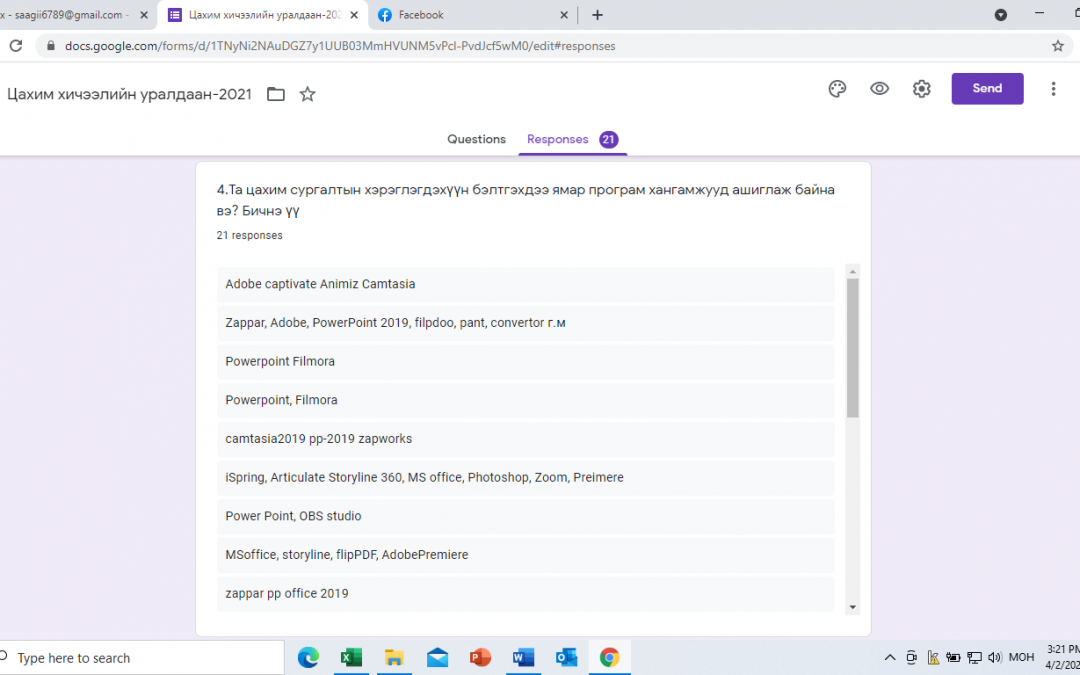Open Word from the taskbar

tap(523, 658)
